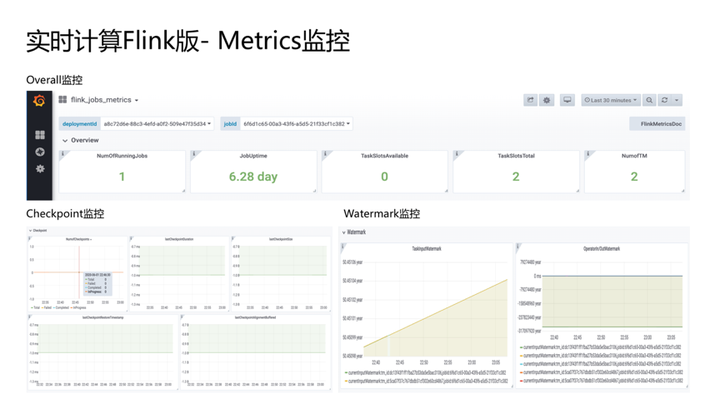Click the NumOfRunningJobs panel title

click(x=122, y=156)
